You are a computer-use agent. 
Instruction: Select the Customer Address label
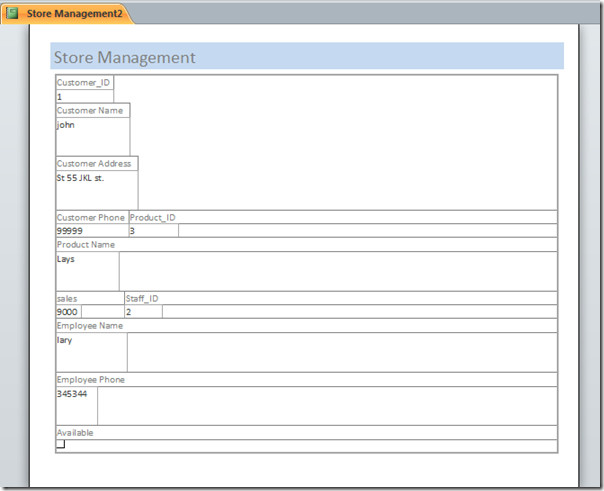(x=97, y=163)
